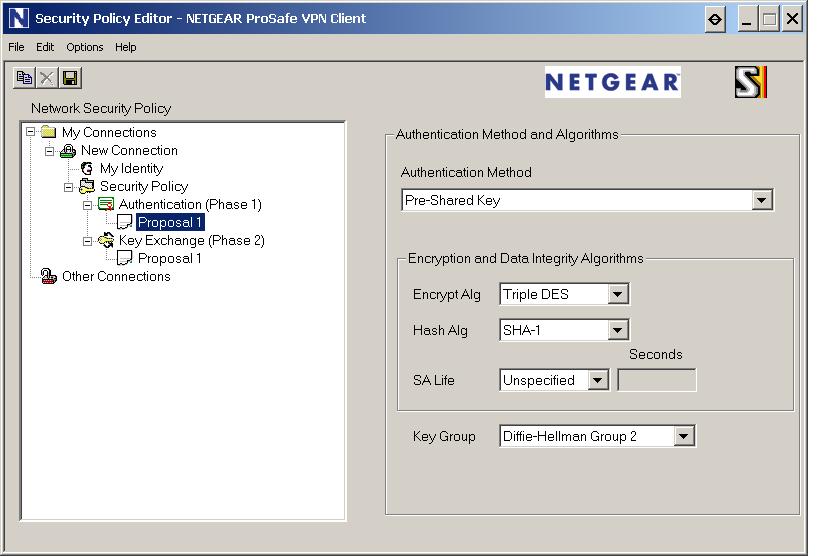Viewport: 840px width, 556px height.
Task: Click the Network Security Policy label
Action: click(x=101, y=108)
